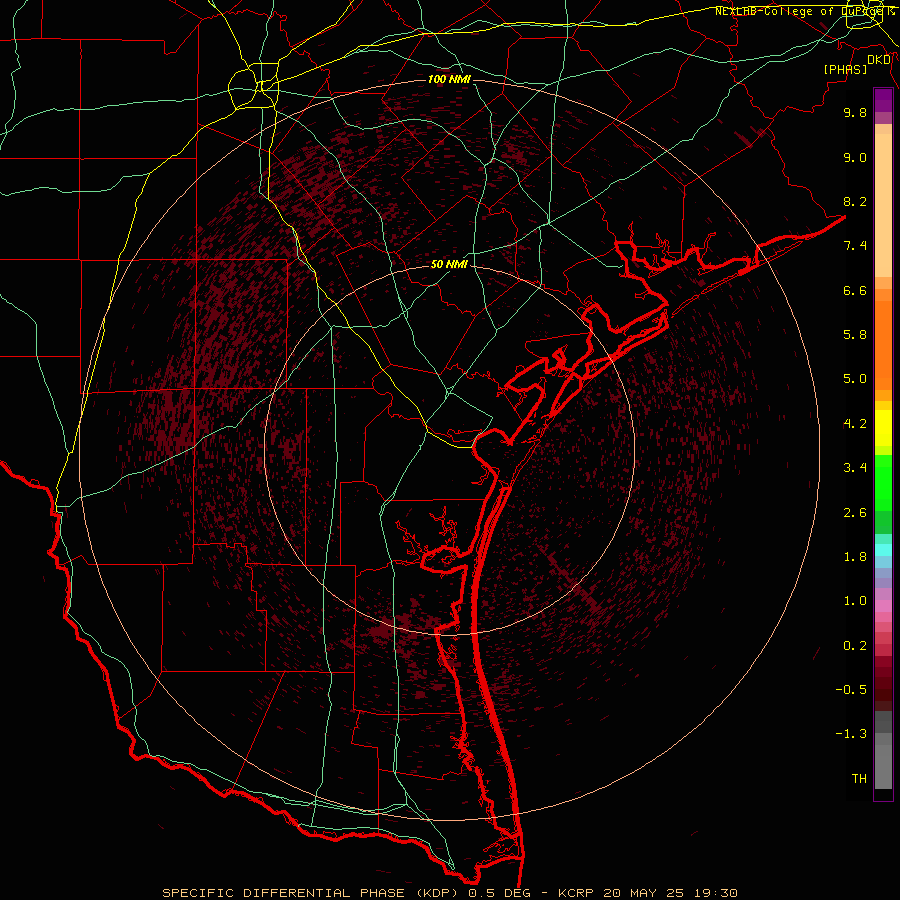
Task: Click the 6.6 scale value
Action: tap(855, 290)
